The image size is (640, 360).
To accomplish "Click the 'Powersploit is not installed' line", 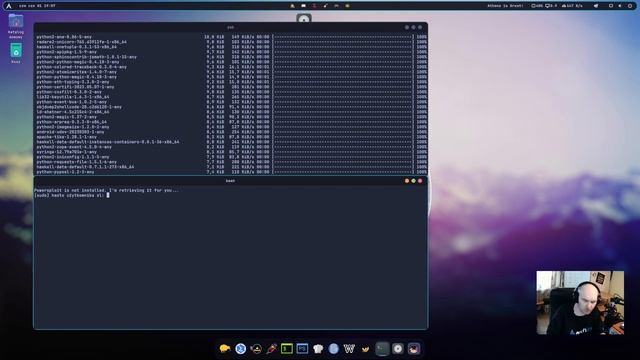I will click(107, 190).
